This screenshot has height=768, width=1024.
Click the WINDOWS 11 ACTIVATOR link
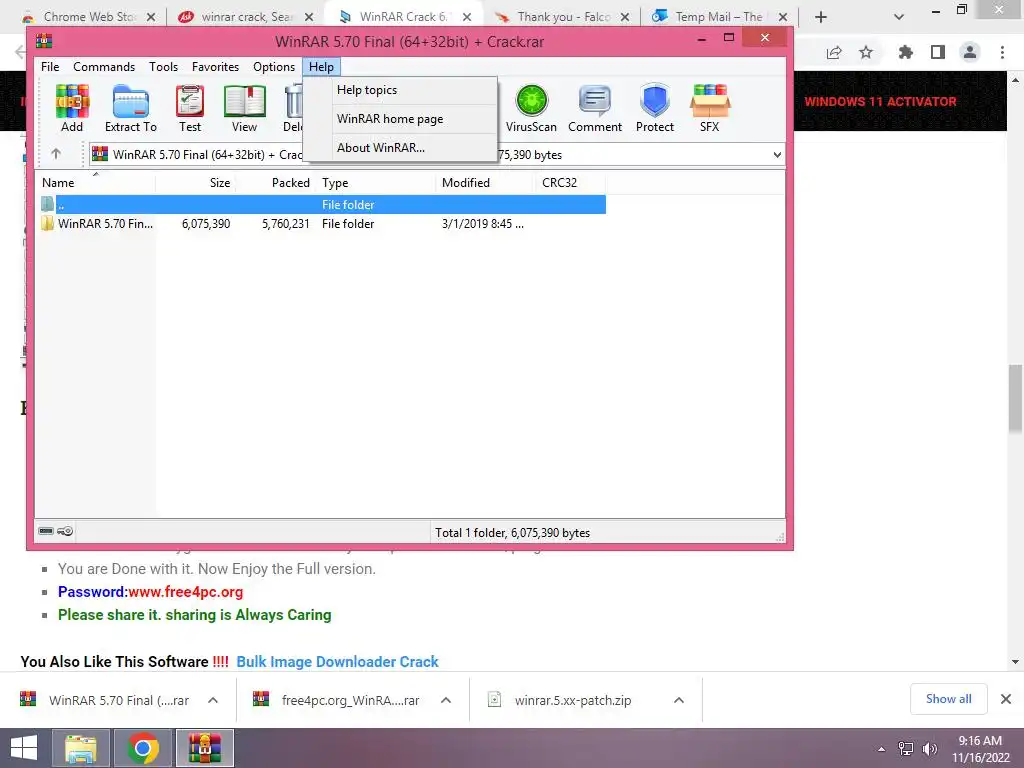coord(880,101)
